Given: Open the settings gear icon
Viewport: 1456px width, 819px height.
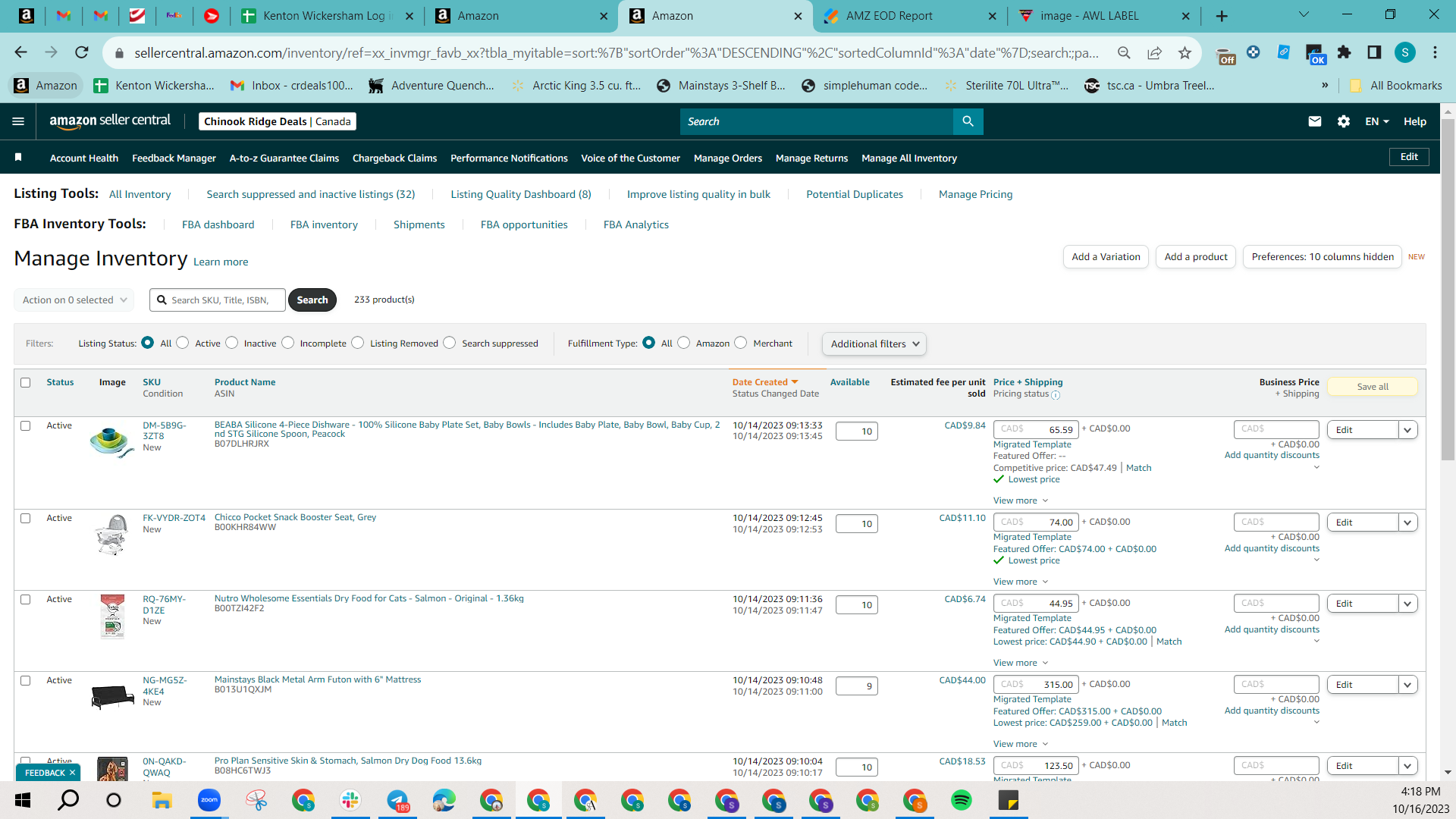Looking at the screenshot, I should click(x=1344, y=121).
